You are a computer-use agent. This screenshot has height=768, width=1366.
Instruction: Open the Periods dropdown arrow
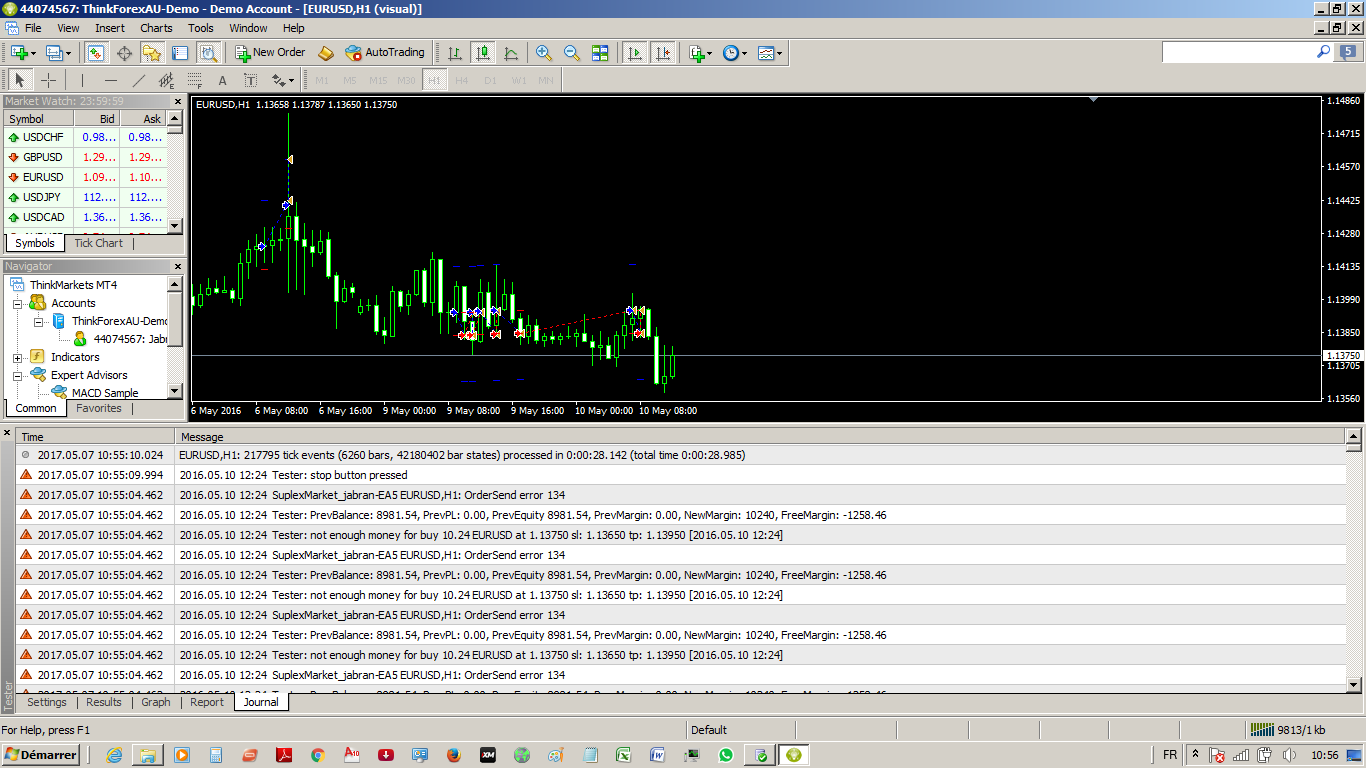click(744, 53)
